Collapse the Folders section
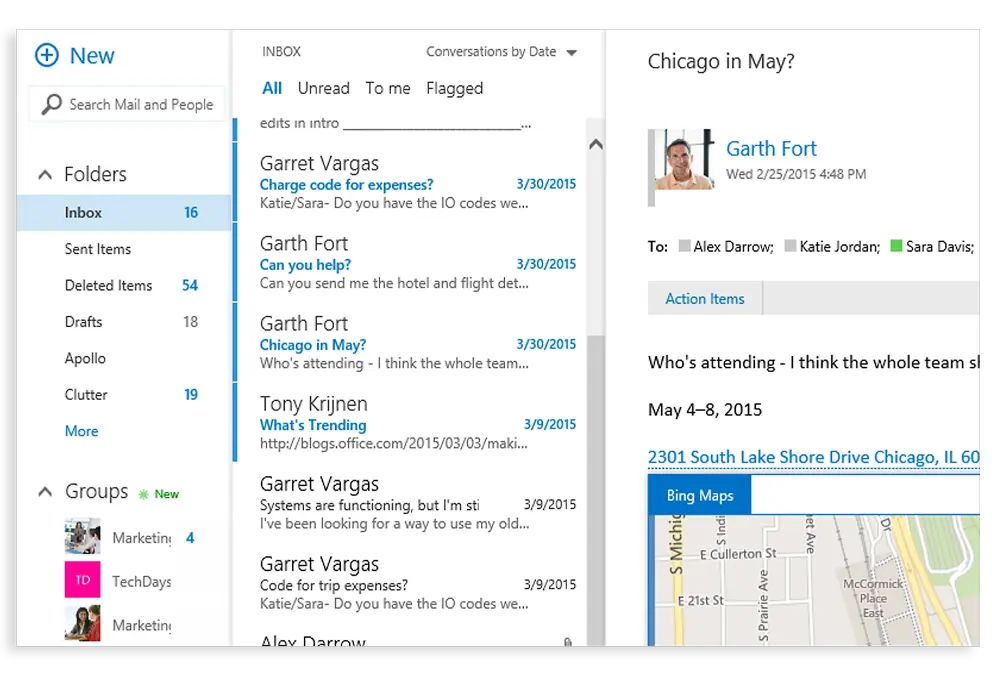This screenshot has height=675, width=992. pyautogui.click(x=45, y=174)
